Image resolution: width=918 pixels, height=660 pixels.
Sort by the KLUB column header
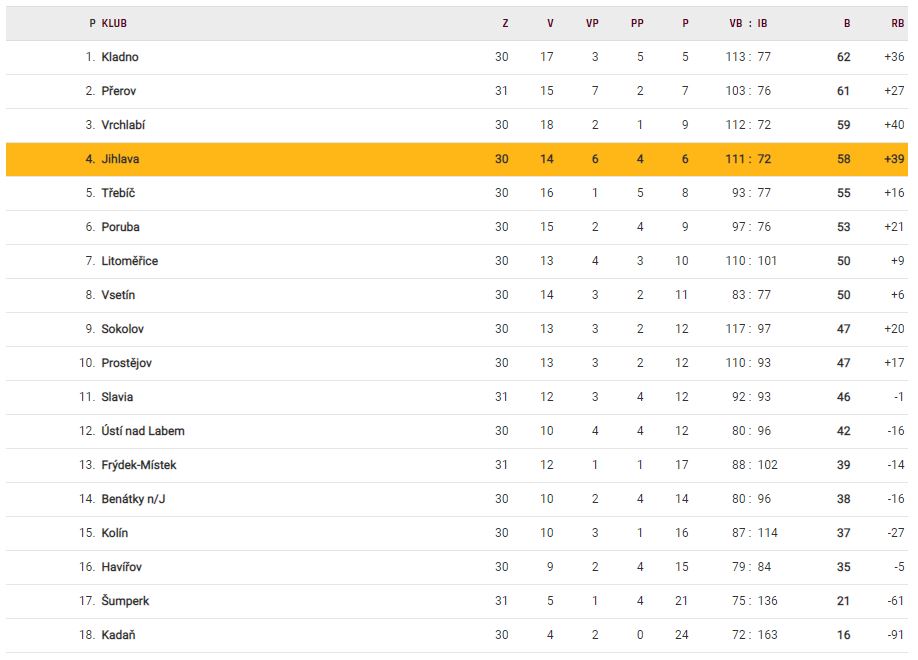pos(114,23)
